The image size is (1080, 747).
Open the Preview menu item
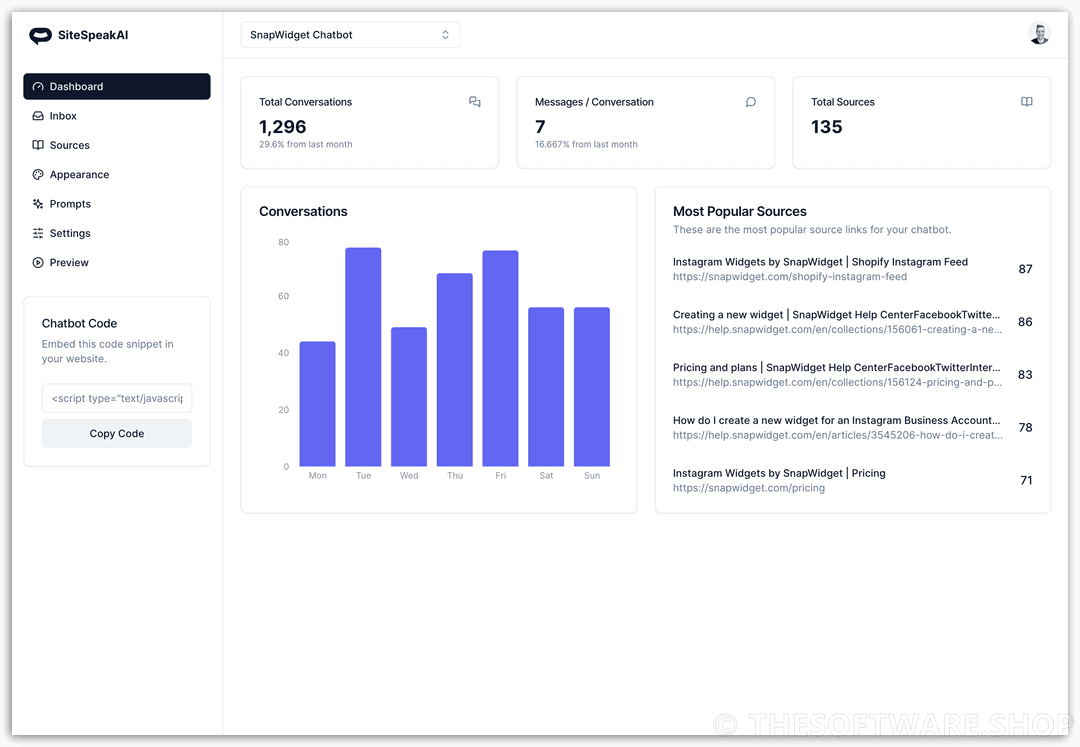pyautogui.click(x=117, y=262)
